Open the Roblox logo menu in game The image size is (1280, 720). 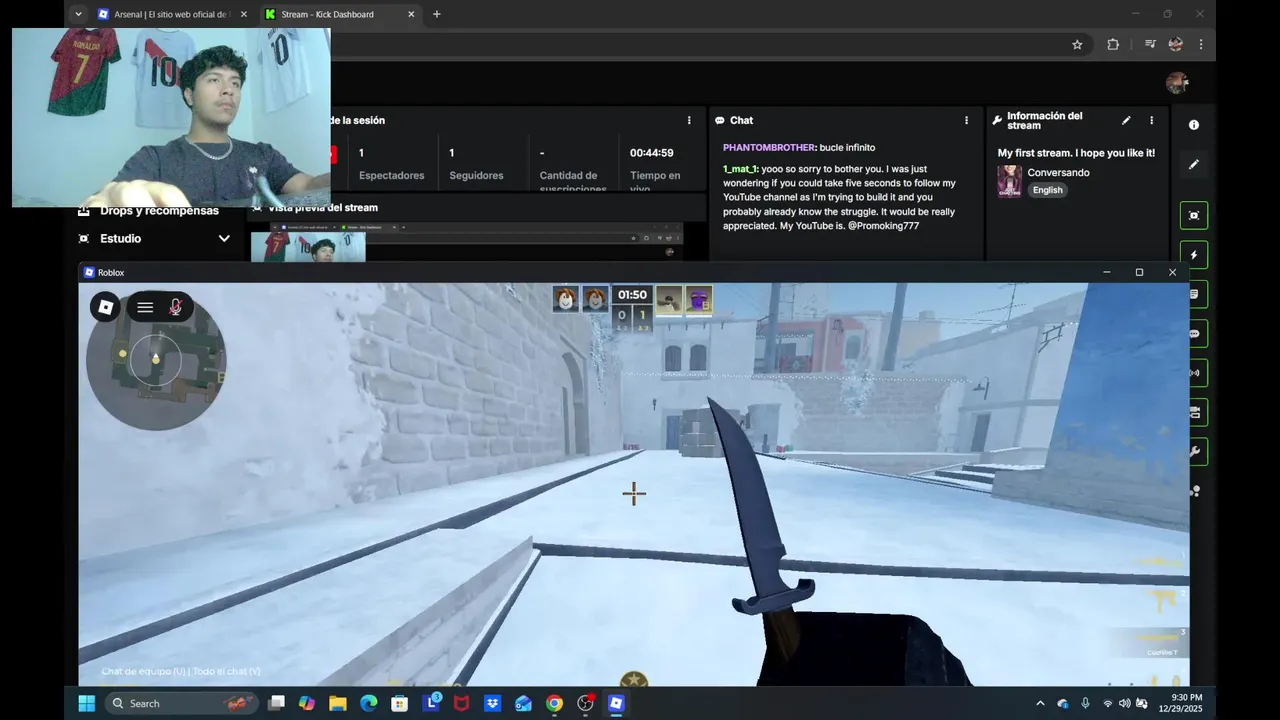point(106,307)
